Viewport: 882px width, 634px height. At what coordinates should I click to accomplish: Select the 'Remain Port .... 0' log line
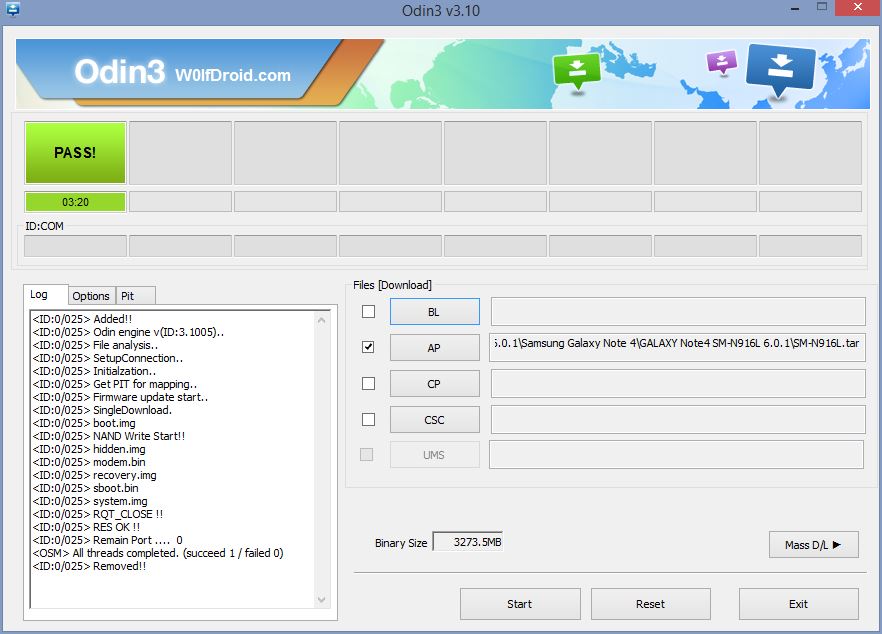pos(107,539)
